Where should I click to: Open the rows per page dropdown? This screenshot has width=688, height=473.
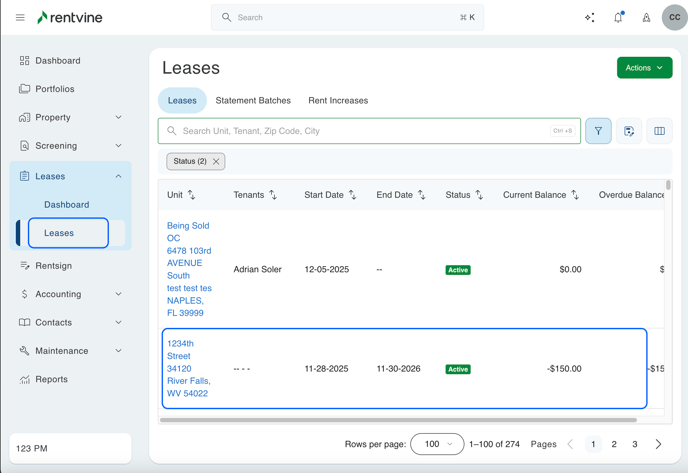coord(437,444)
